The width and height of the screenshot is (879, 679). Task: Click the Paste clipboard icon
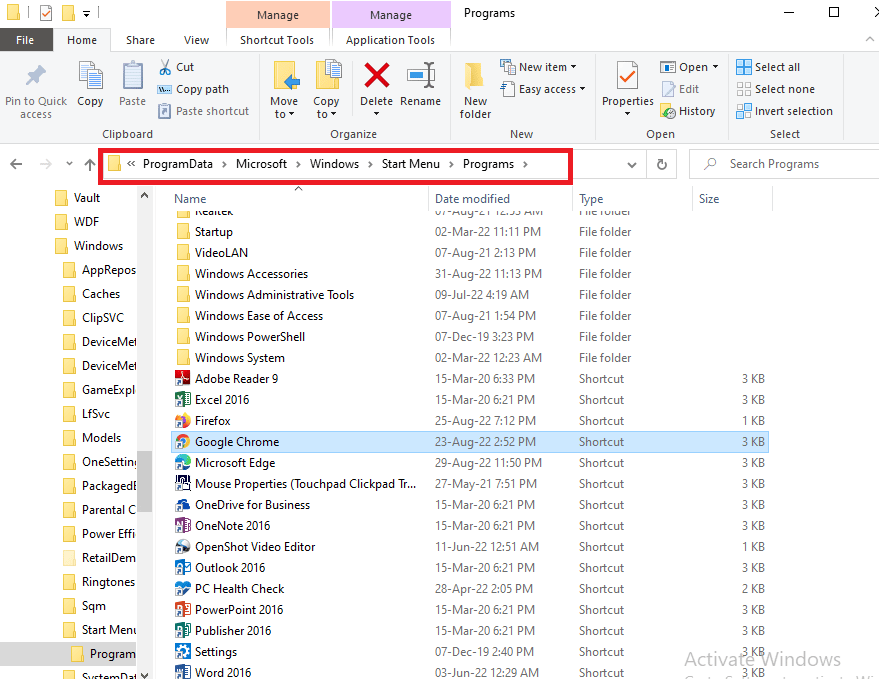point(132,76)
